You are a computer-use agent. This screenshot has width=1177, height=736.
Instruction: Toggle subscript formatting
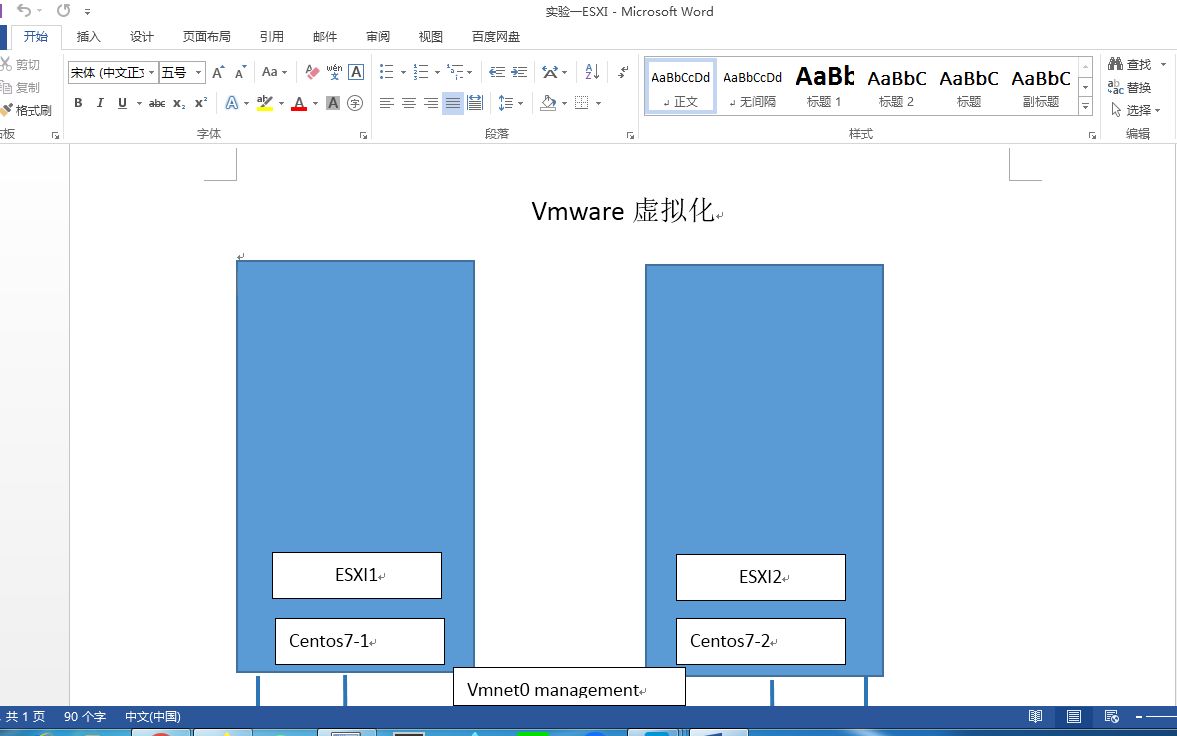click(x=178, y=102)
